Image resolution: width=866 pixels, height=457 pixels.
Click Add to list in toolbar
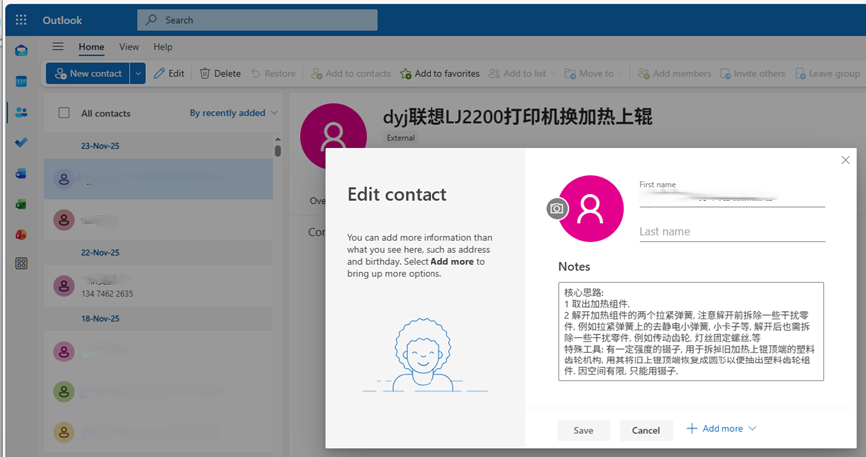522,73
